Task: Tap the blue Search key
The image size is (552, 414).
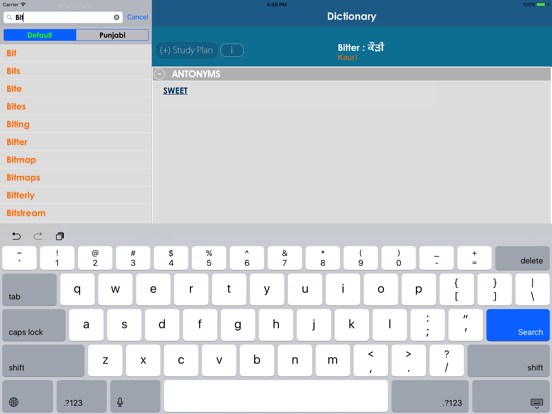Action: pos(518,325)
